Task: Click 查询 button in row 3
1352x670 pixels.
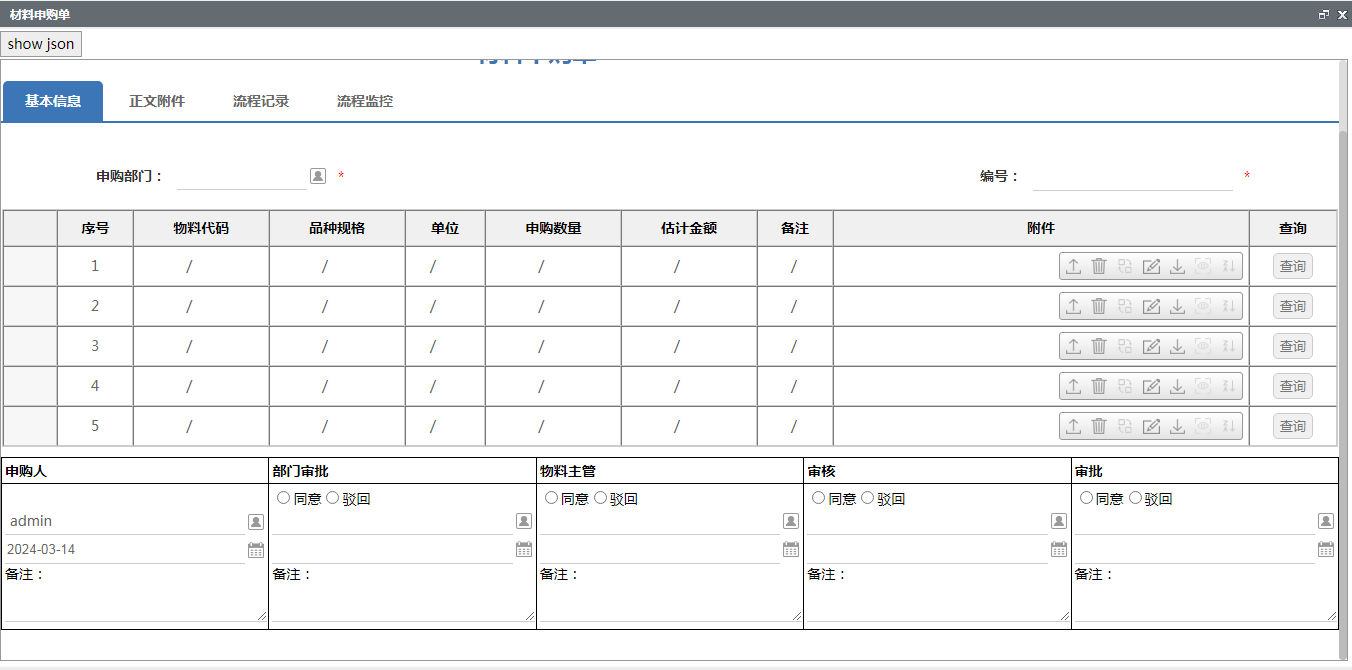Action: click(1292, 346)
